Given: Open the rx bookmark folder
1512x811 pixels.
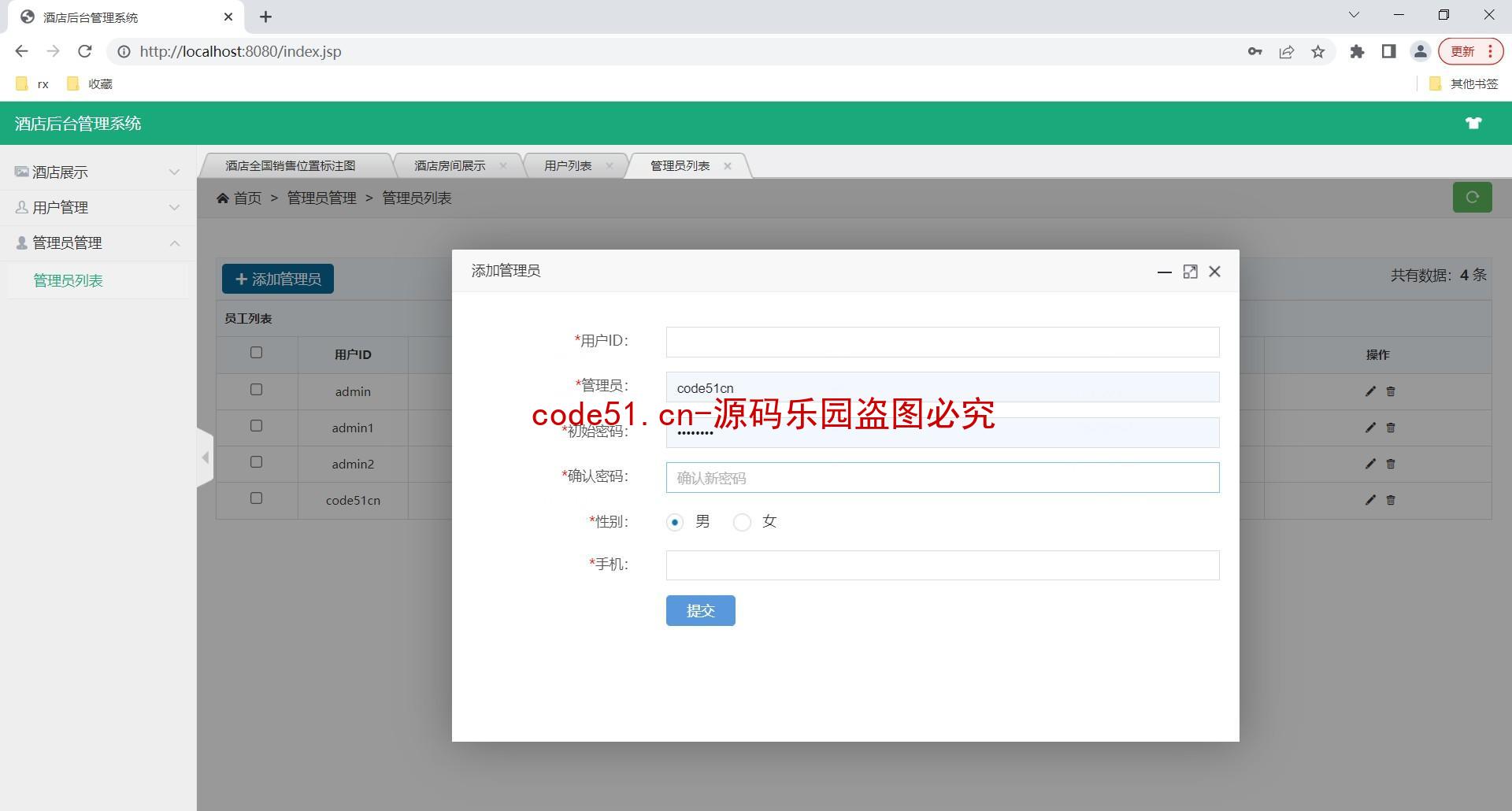Looking at the screenshot, I should [33, 83].
